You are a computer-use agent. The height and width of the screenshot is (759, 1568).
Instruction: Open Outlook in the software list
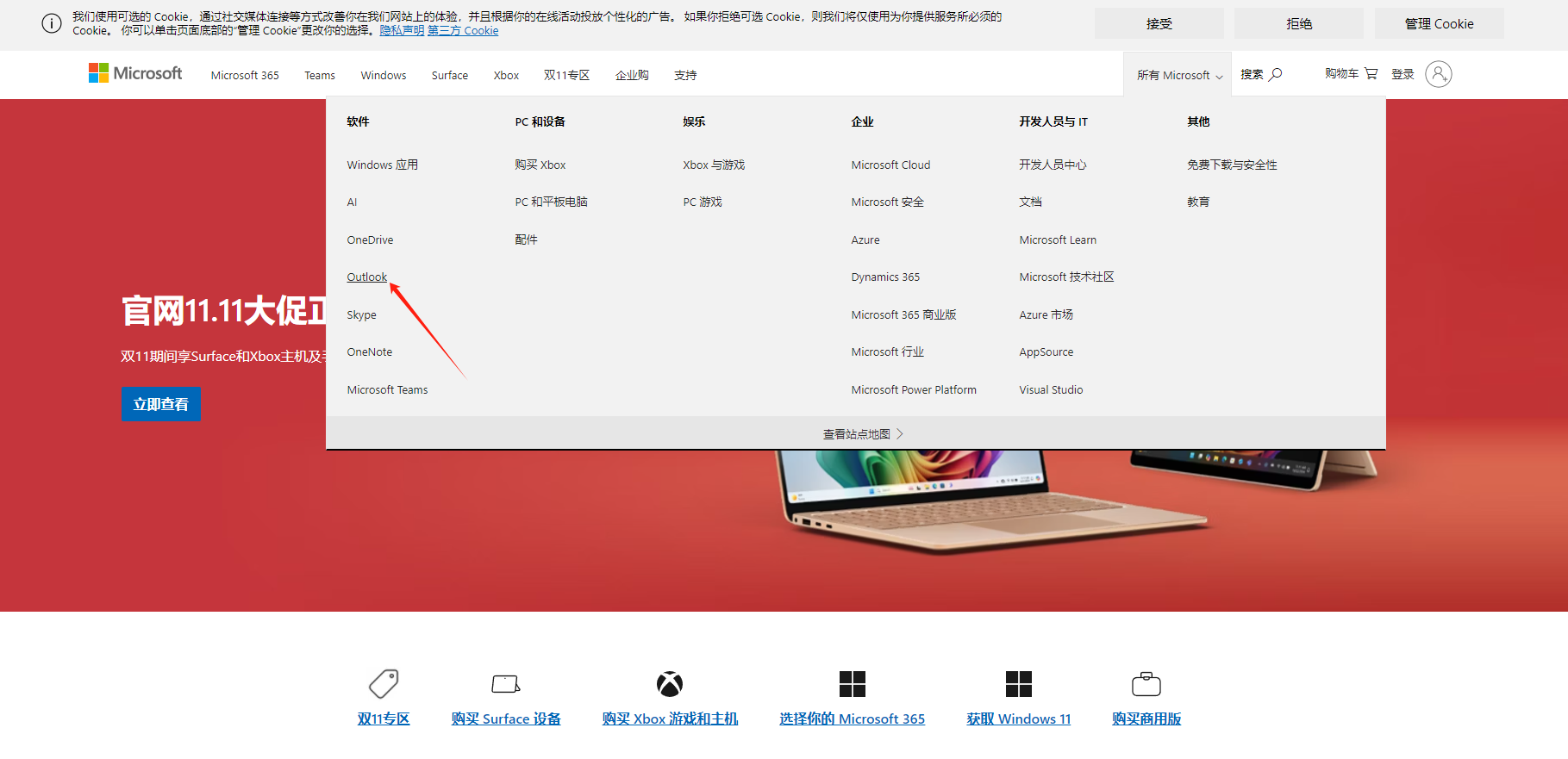tap(367, 277)
